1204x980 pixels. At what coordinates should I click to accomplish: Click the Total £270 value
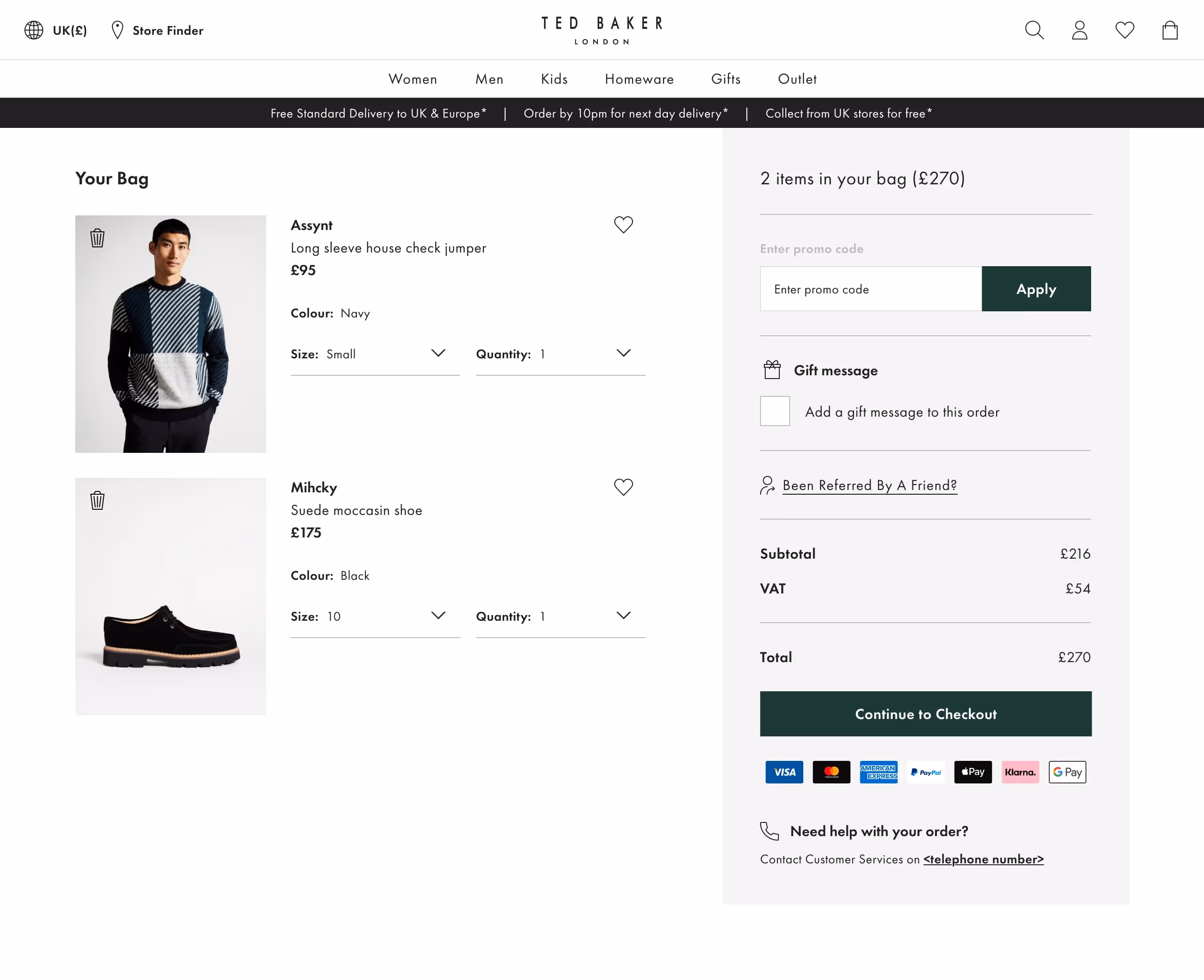1074,657
